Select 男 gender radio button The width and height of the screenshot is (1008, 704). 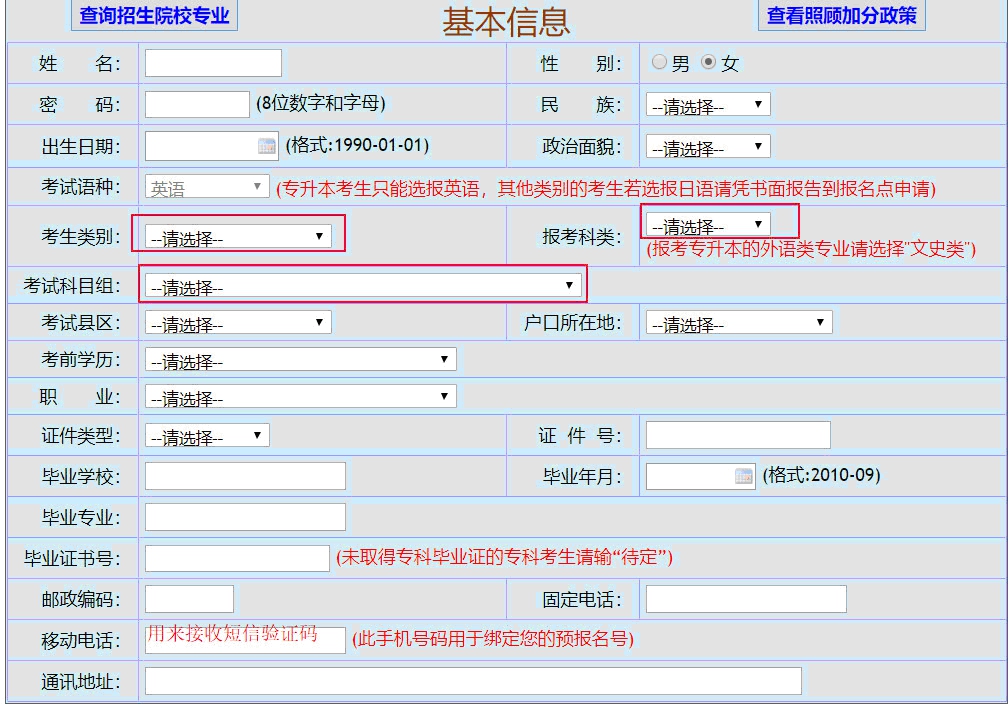click(x=659, y=62)
